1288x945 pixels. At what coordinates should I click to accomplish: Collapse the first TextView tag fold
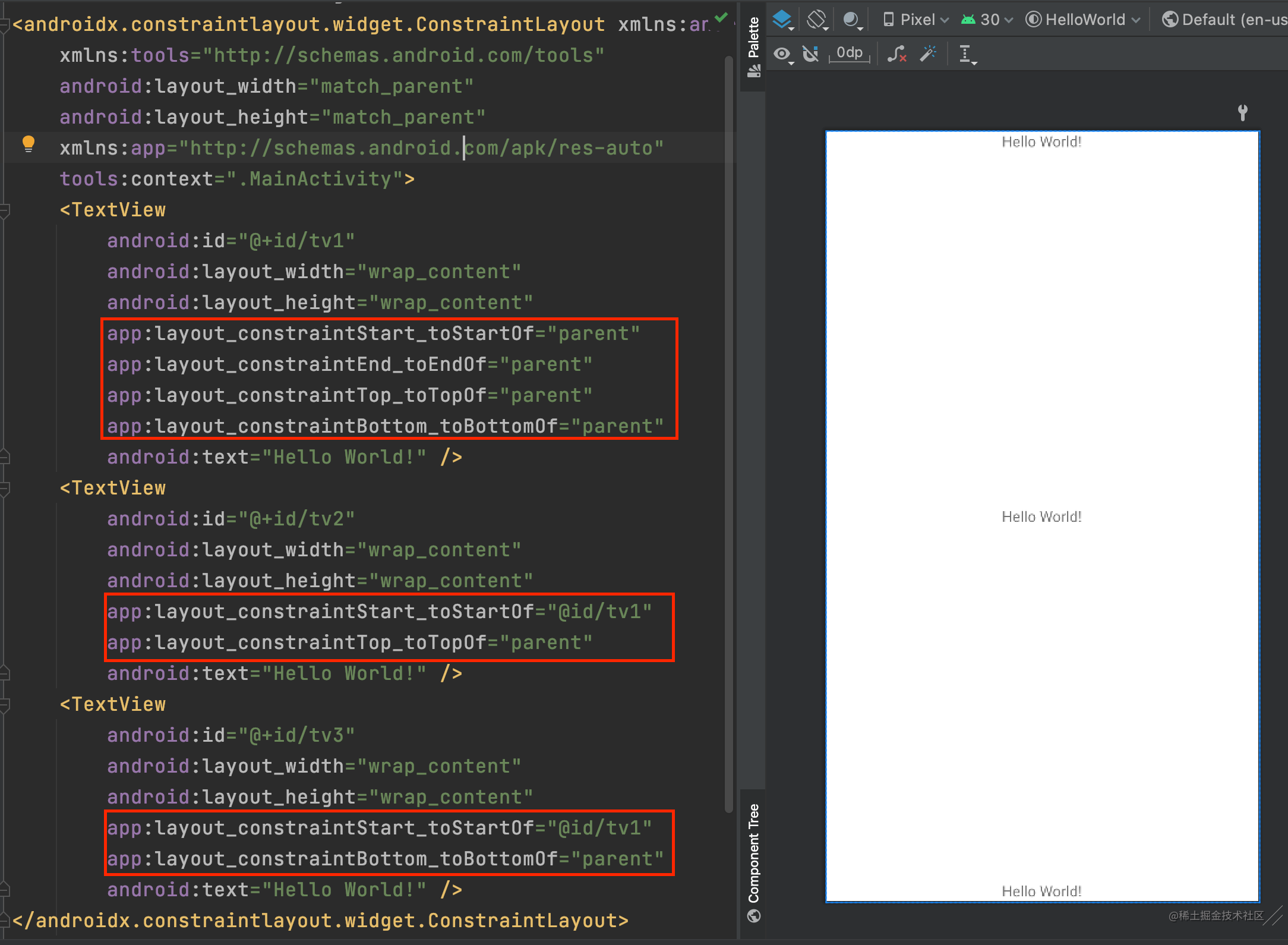click(5, 210)
